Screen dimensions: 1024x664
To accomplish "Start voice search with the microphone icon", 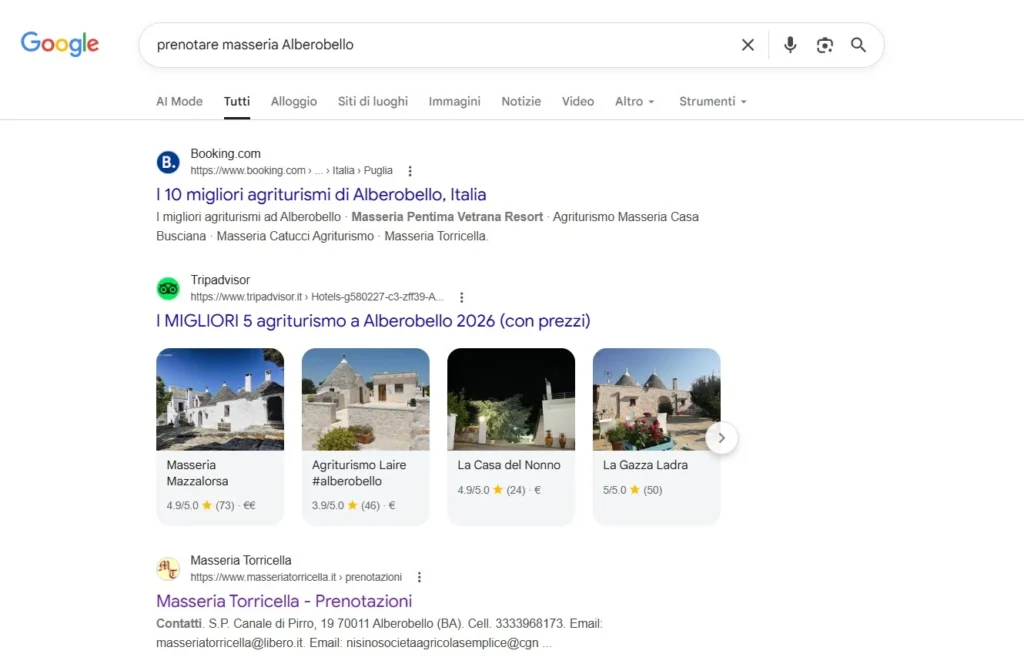I will tap(790, 44).
